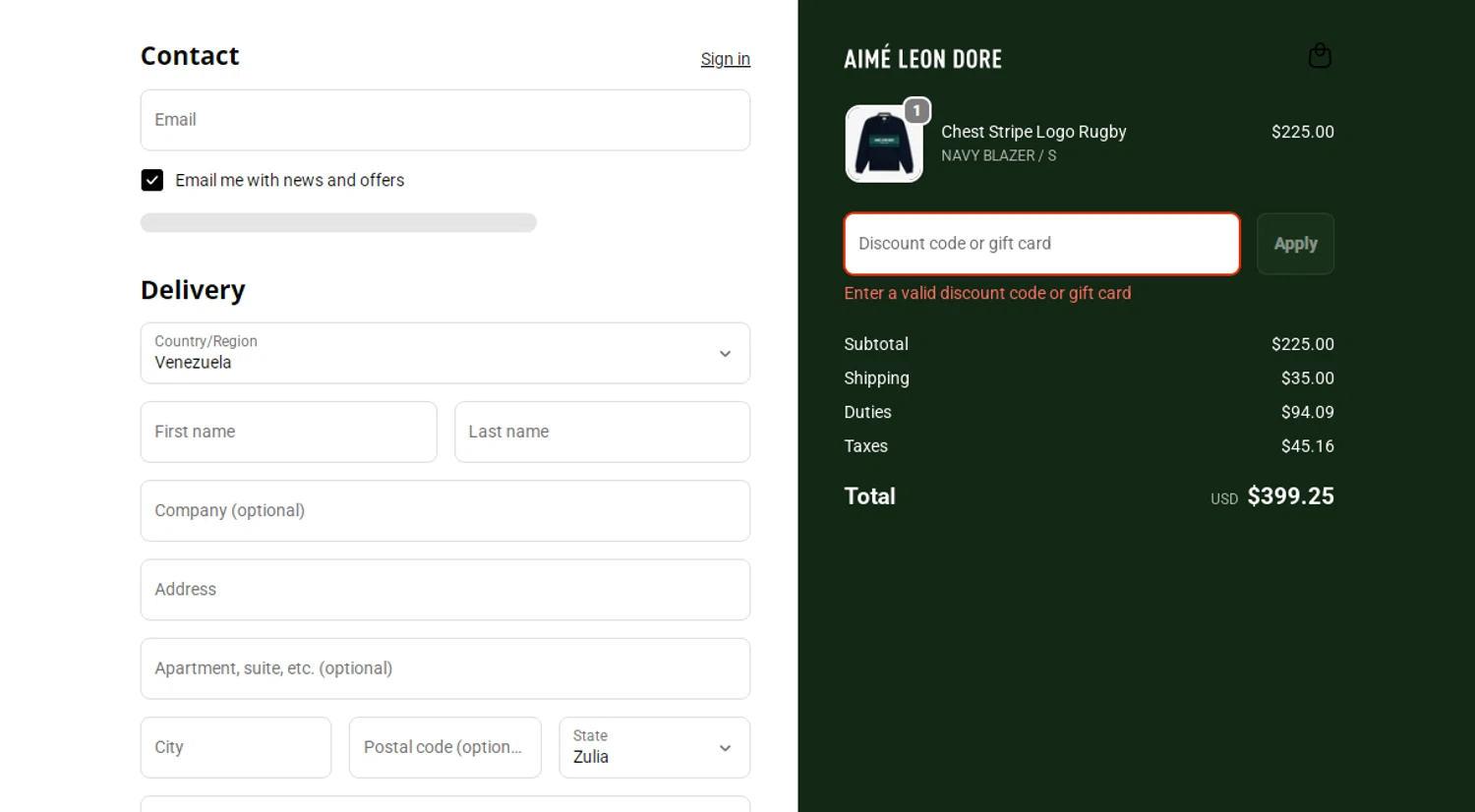Viewport: 1475px width, 812px height.
Task: Focus the Email input field
Action: pyautogui.click(x=445, y=120)
